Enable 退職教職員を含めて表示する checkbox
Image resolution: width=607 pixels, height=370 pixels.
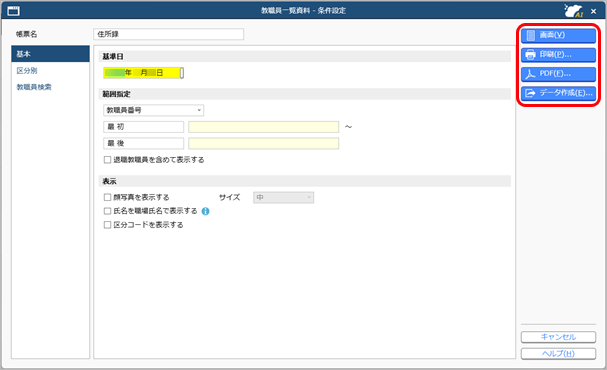click(x=107, y=160)
